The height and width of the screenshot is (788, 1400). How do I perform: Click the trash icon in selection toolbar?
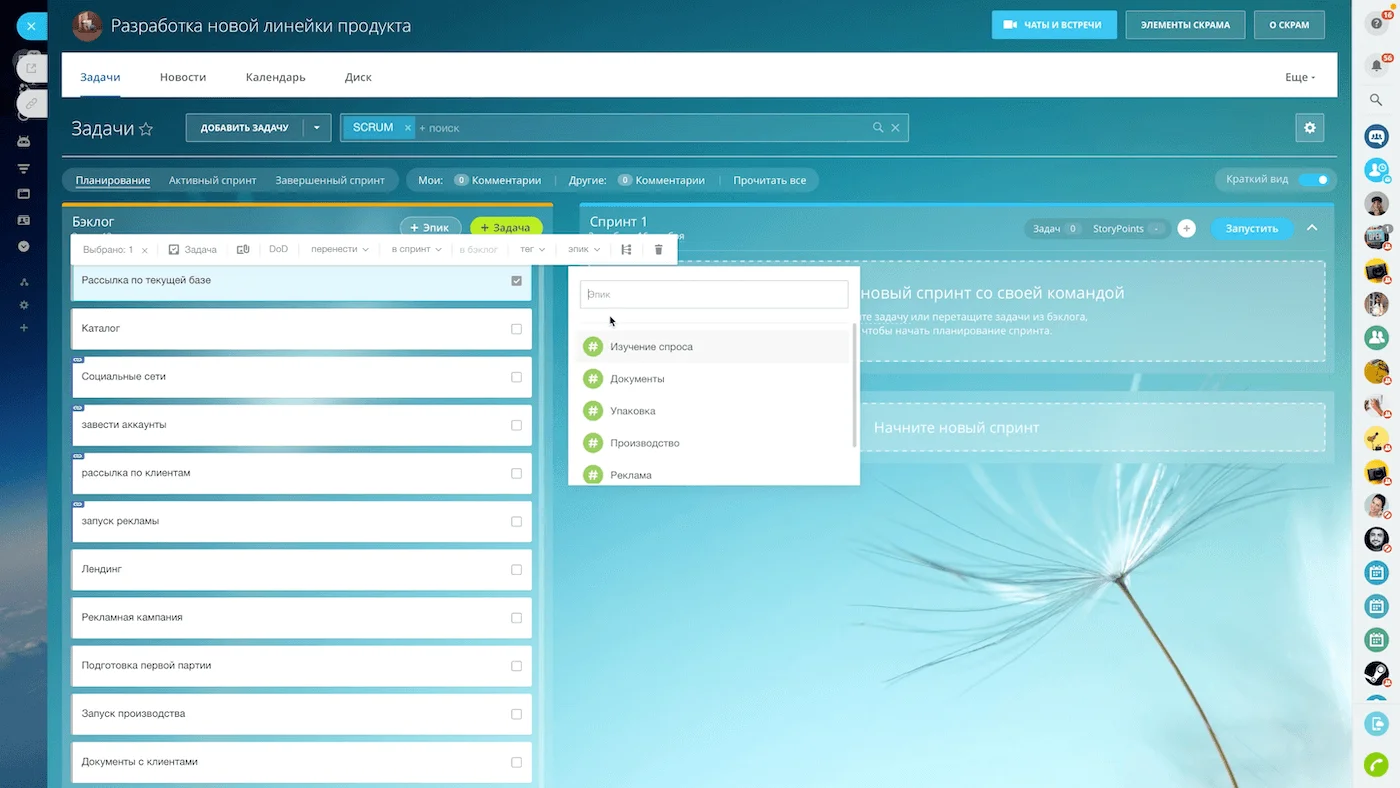pyautogui.click(x=658, y=250)
